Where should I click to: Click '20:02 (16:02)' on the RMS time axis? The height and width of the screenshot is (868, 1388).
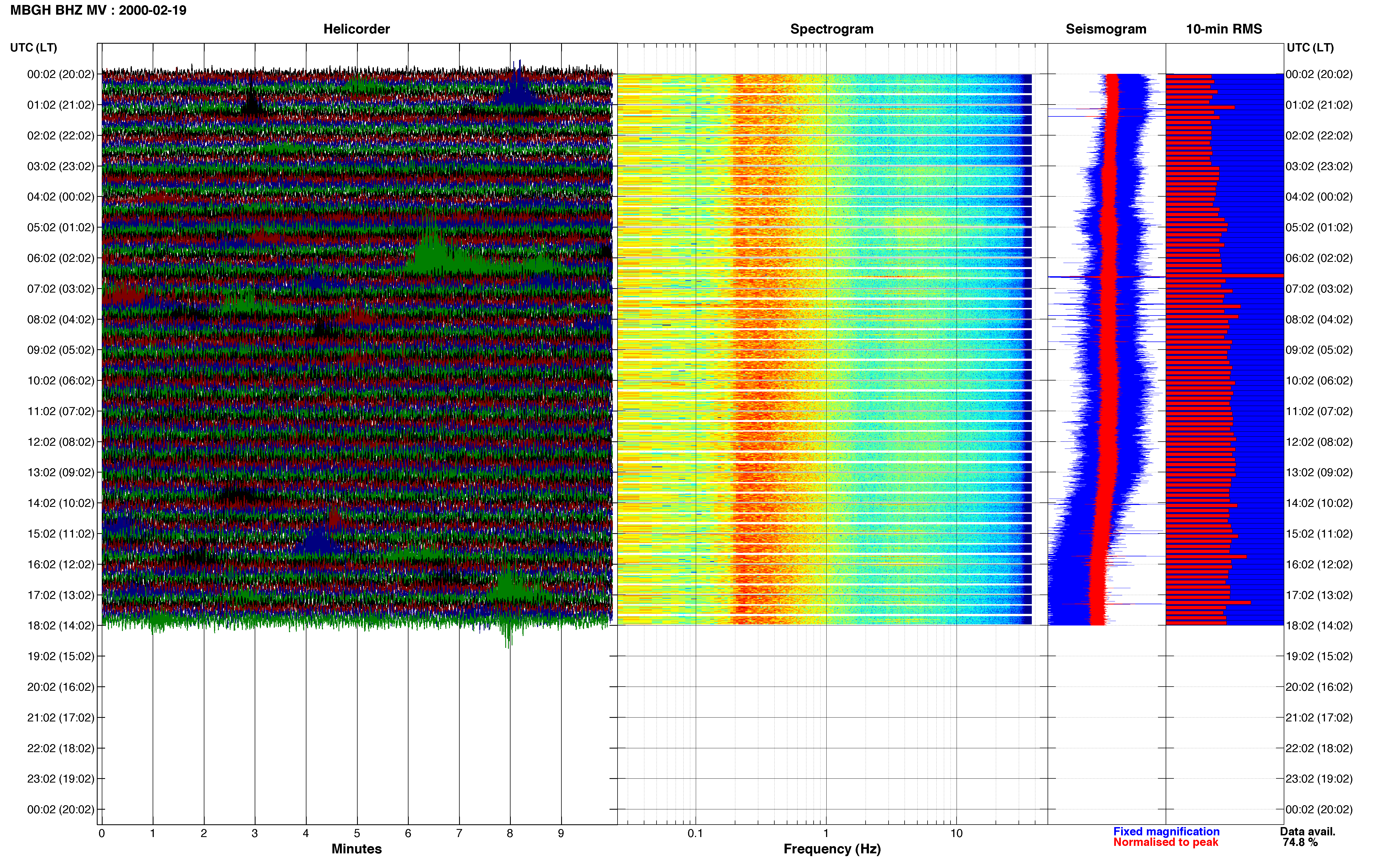coord(1319,687)
